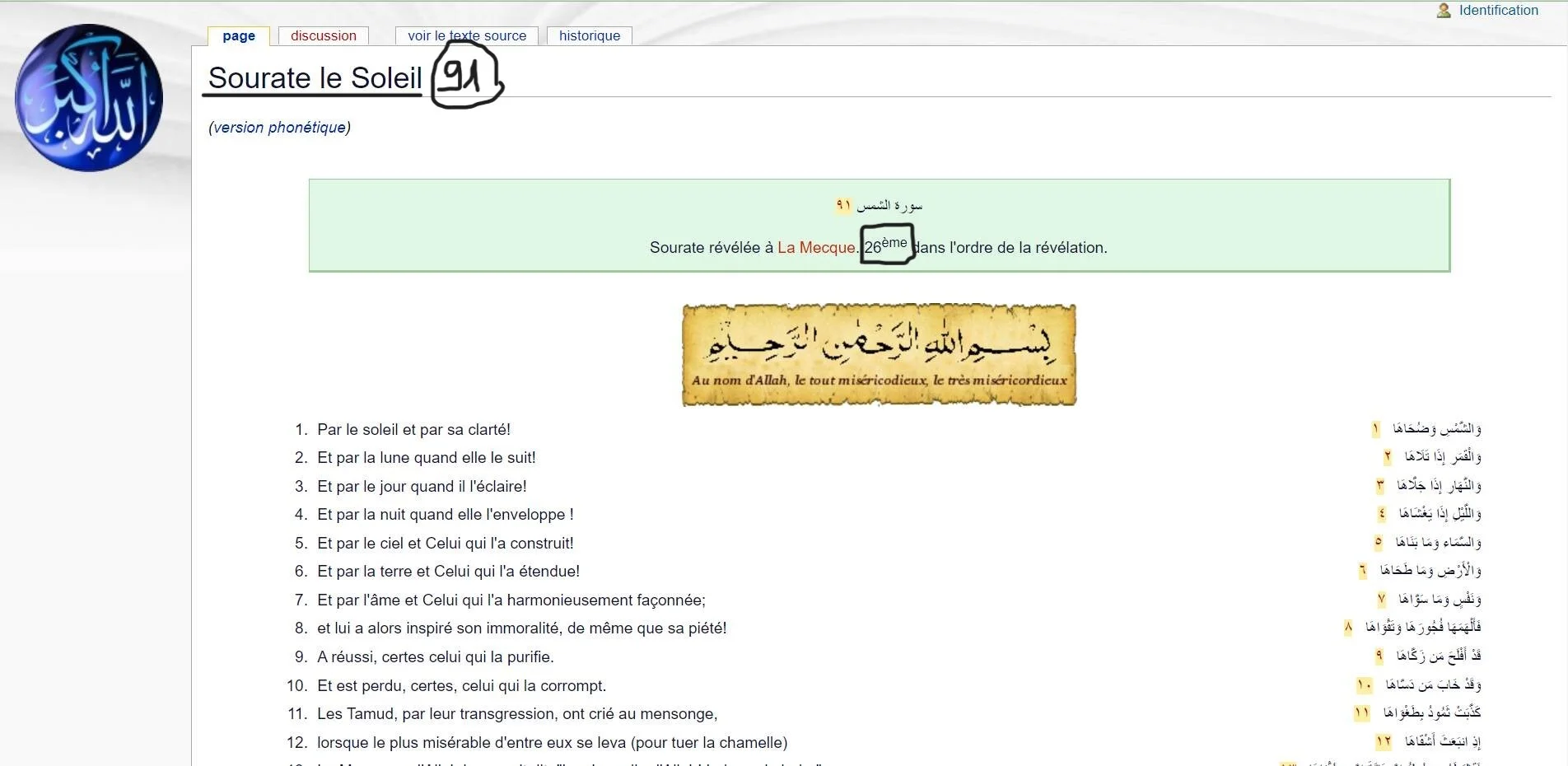Select verse 10 'Et est perdu, certes, celui qui la corrompt.'
This screenshot has height=766, width=1568.
click(x=461, y=686)
